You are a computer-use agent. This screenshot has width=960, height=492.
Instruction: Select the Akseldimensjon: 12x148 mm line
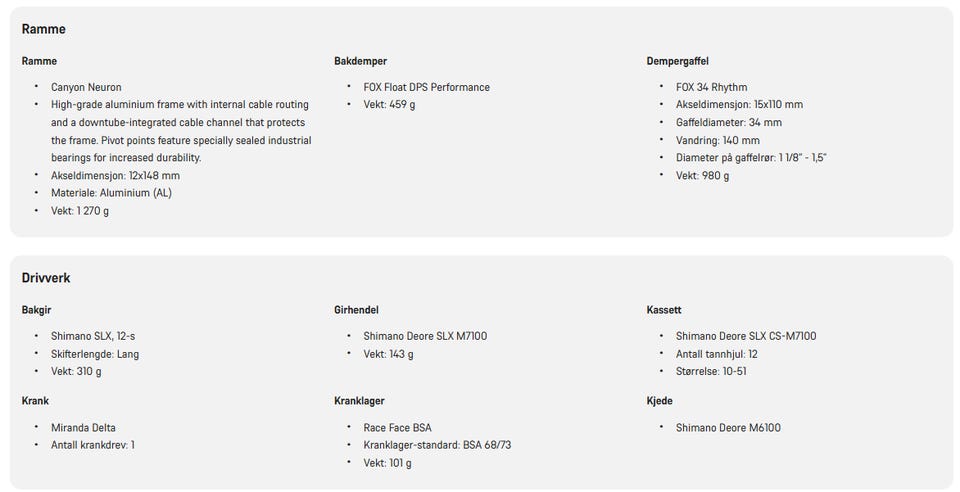click(115, 175)
